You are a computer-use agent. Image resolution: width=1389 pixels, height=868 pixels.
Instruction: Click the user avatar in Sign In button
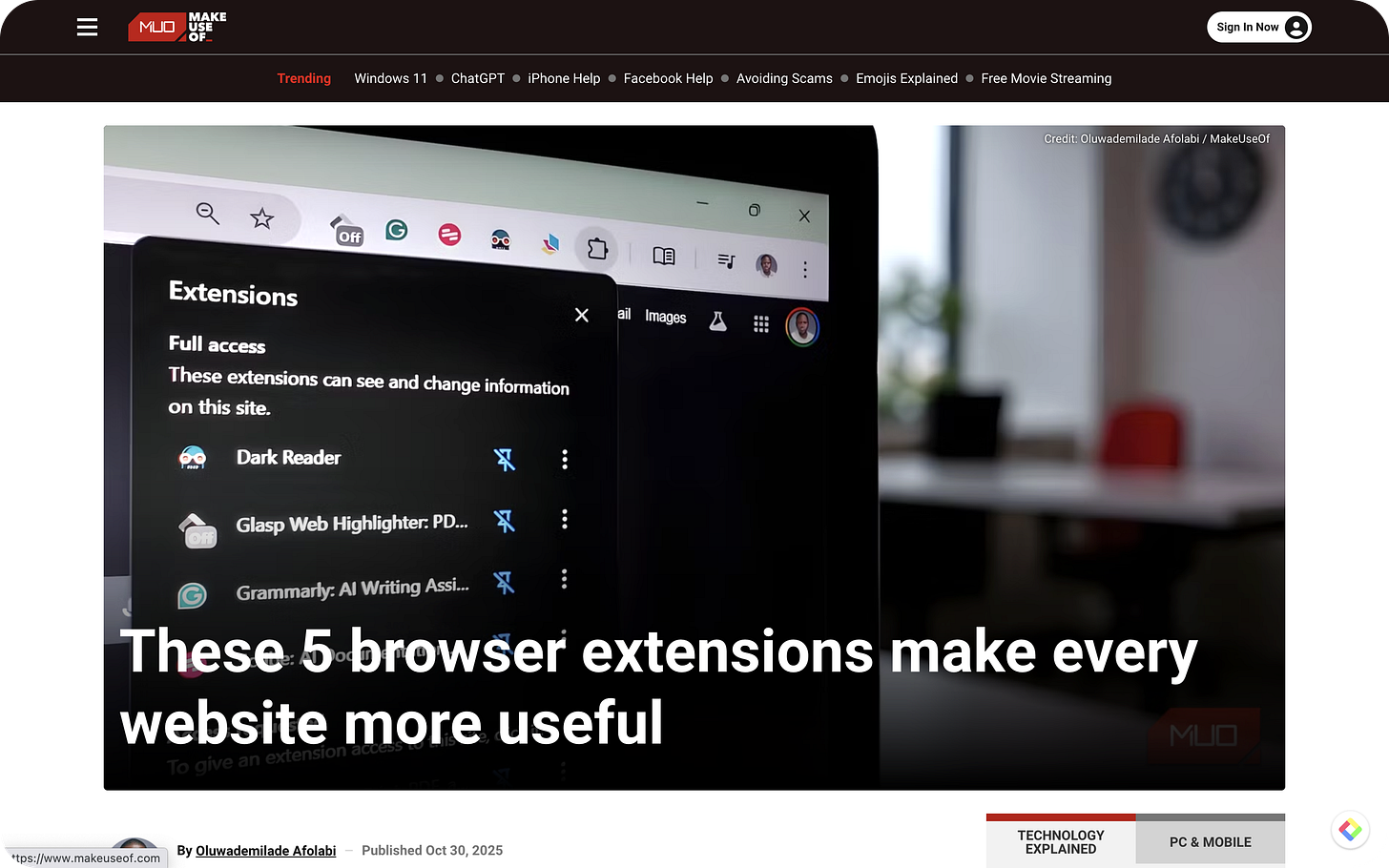(1296, 27)
